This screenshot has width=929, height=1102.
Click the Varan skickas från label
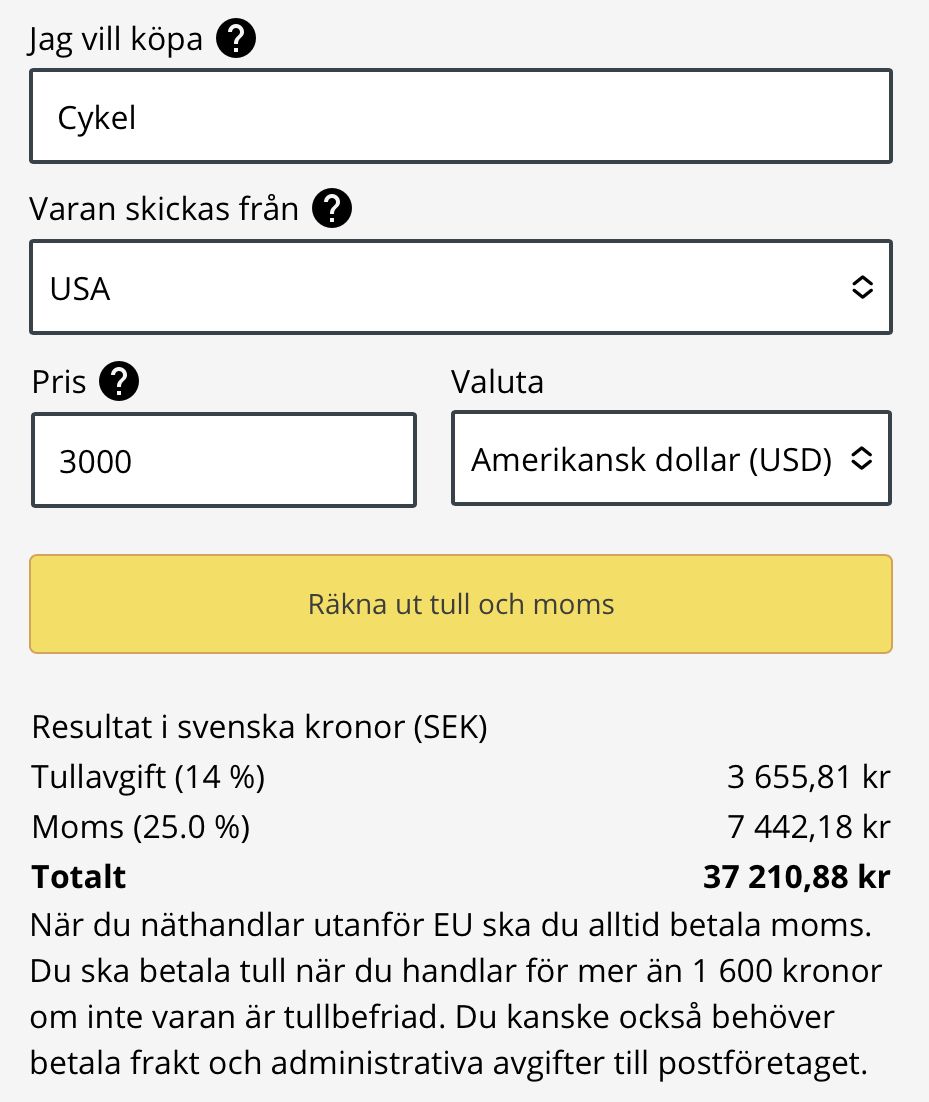[164, 209]
